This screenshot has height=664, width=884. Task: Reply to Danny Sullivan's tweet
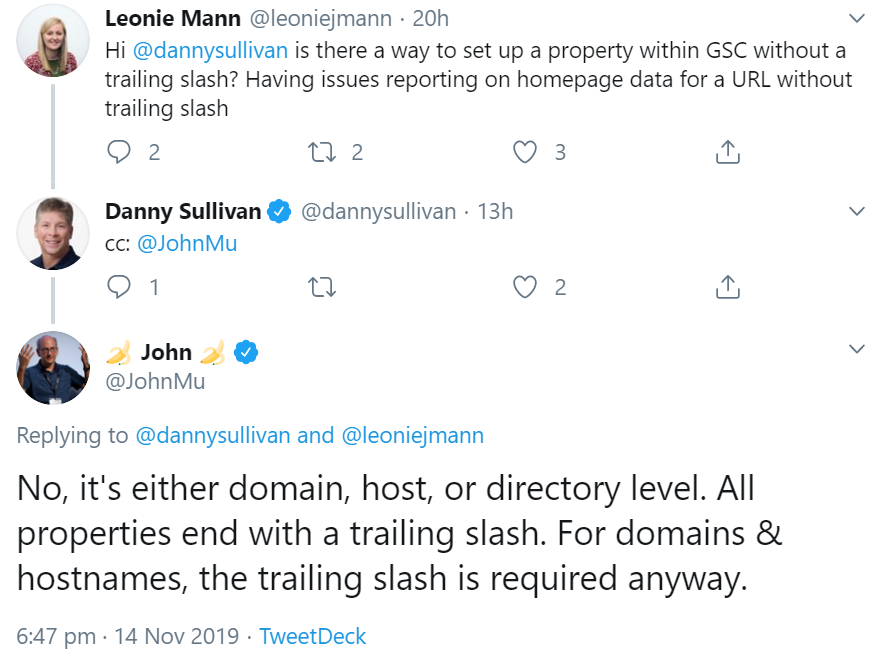tap(119, 288)
